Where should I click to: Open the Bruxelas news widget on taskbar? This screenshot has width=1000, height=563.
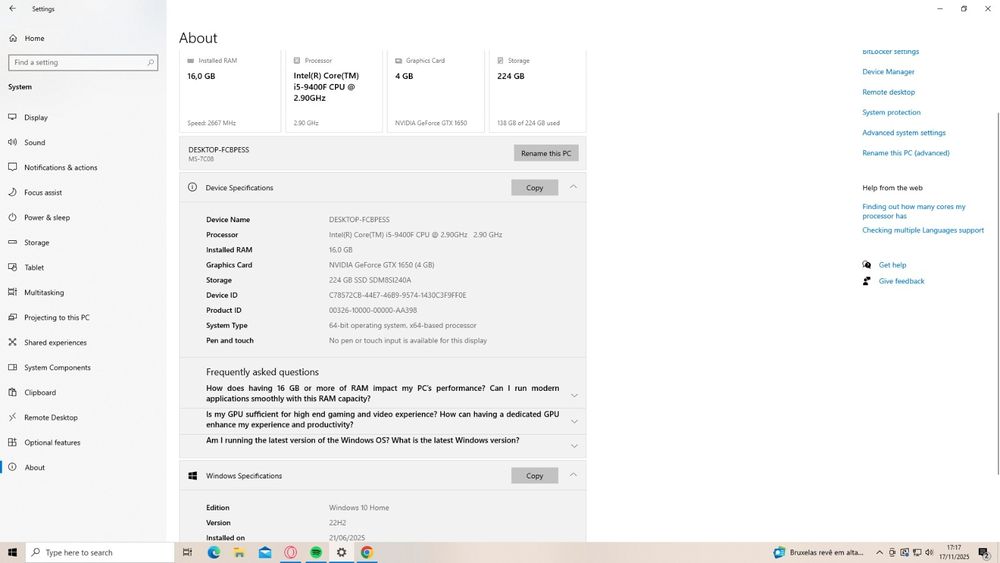coord(819,552)
